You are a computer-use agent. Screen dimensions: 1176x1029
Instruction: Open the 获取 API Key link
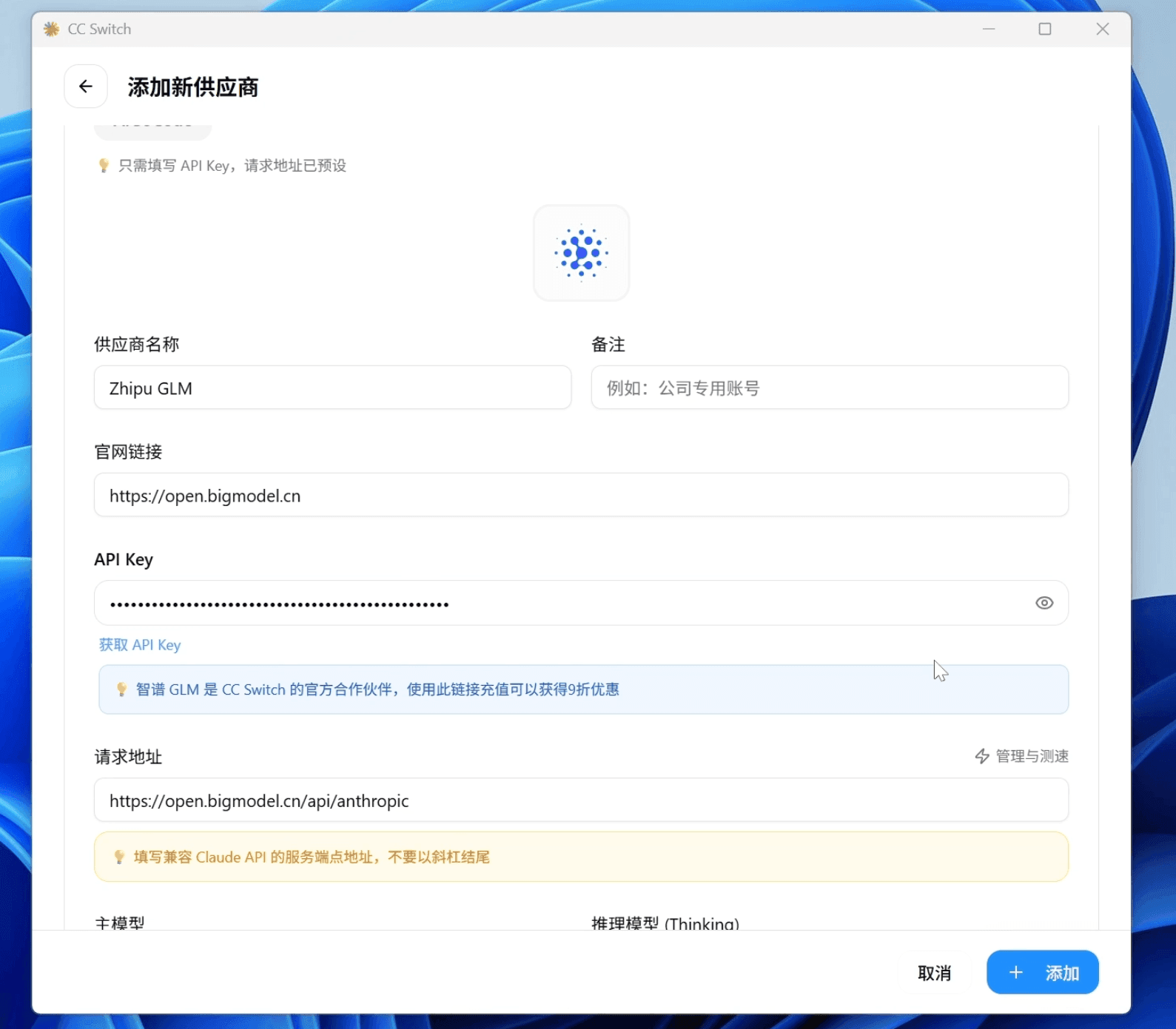click(140, 645)
